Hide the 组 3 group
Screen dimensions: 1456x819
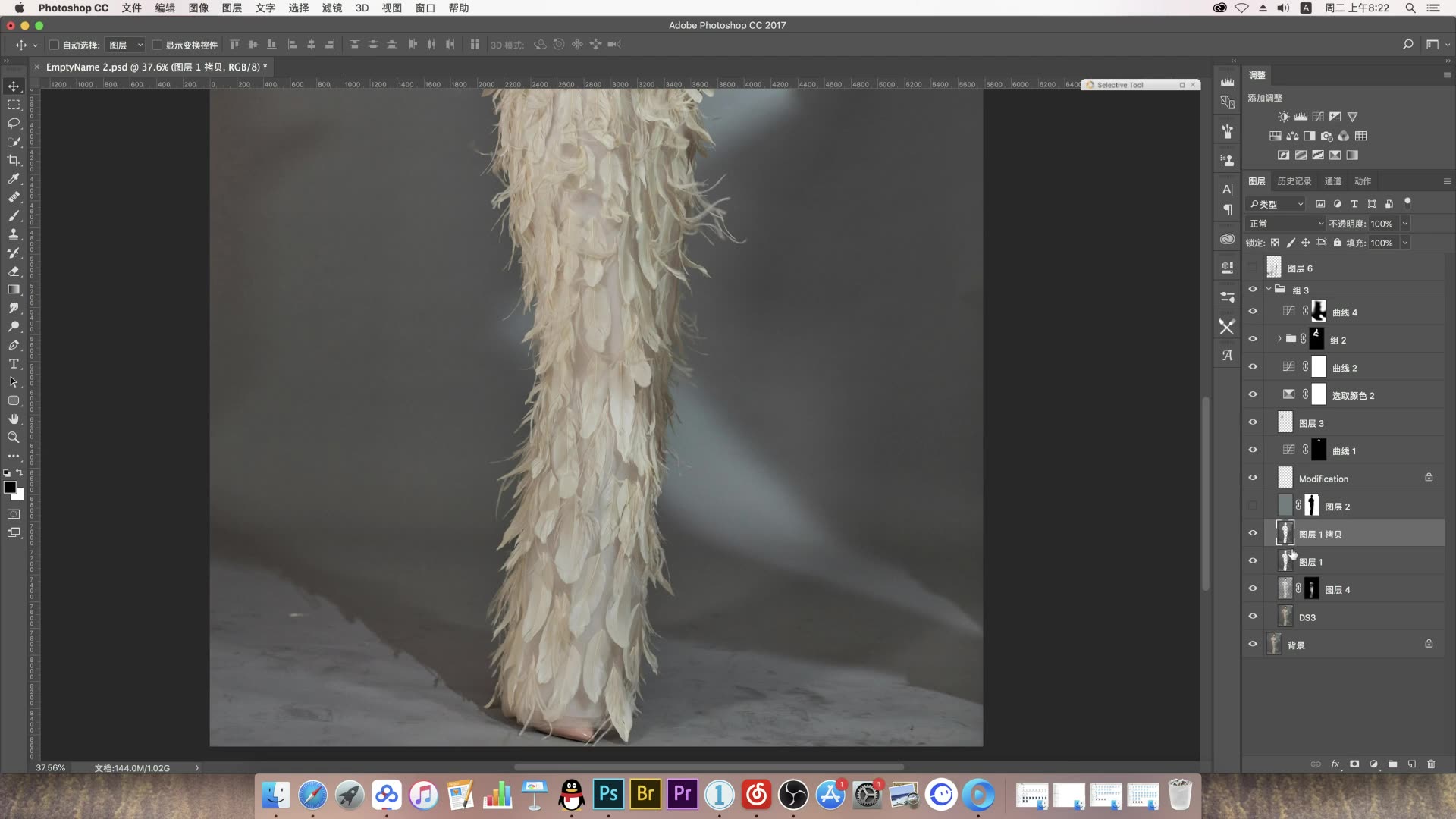1253,290
